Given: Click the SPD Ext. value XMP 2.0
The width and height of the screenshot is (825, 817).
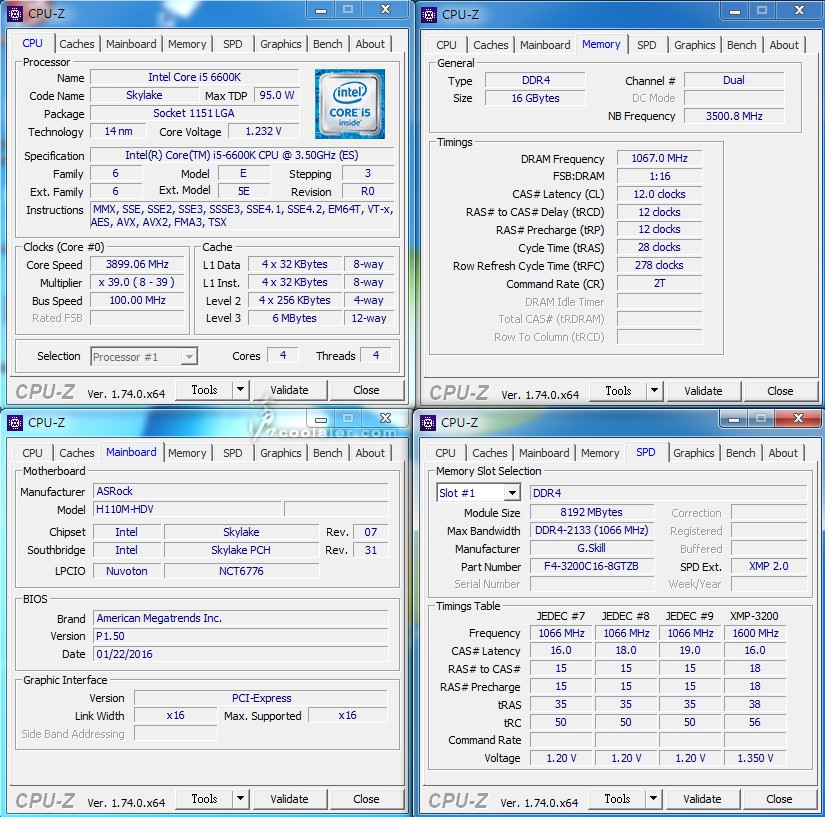Looking at the screenshot, I should (769, 566).
